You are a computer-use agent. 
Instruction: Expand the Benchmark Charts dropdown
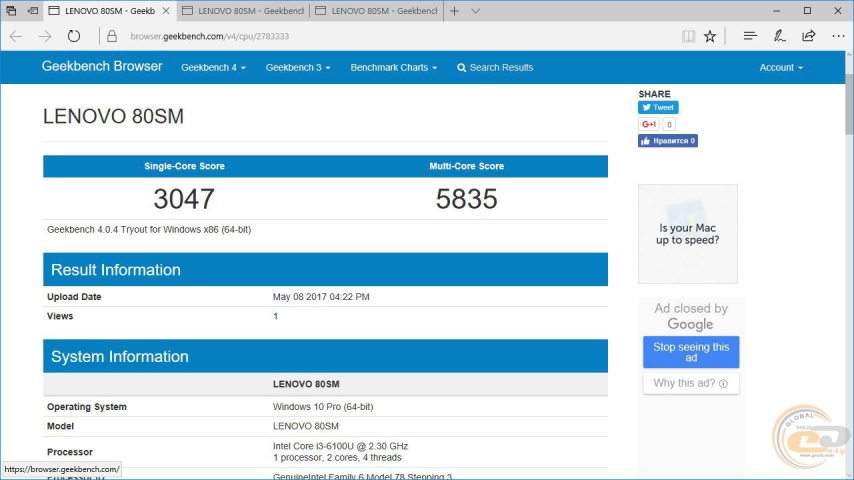point(394,68)
